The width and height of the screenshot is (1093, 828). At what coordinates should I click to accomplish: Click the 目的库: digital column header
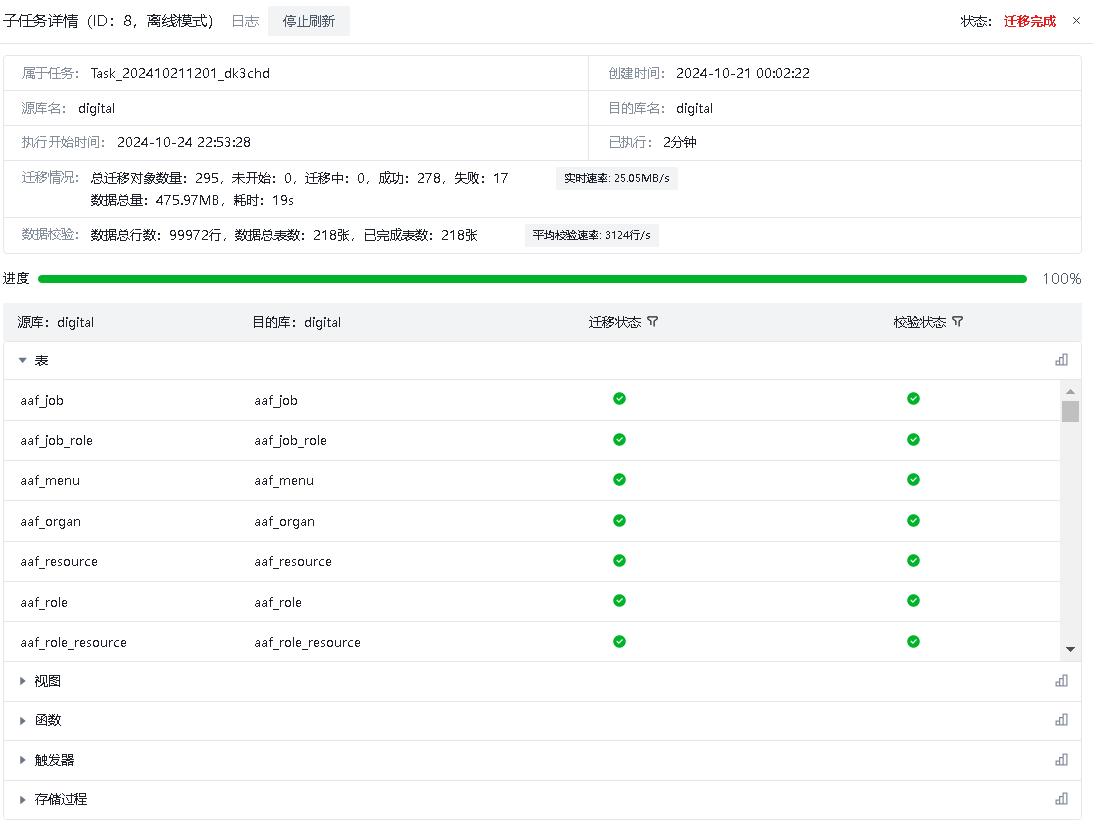[x=296, y=323]
